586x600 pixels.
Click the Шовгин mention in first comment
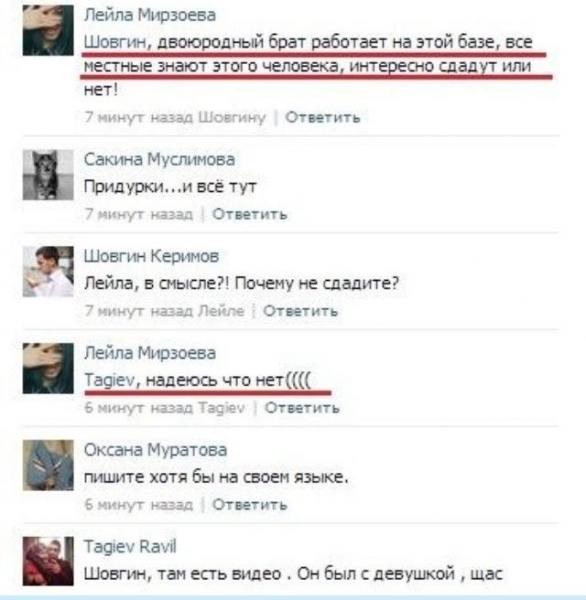click(115, 42)
